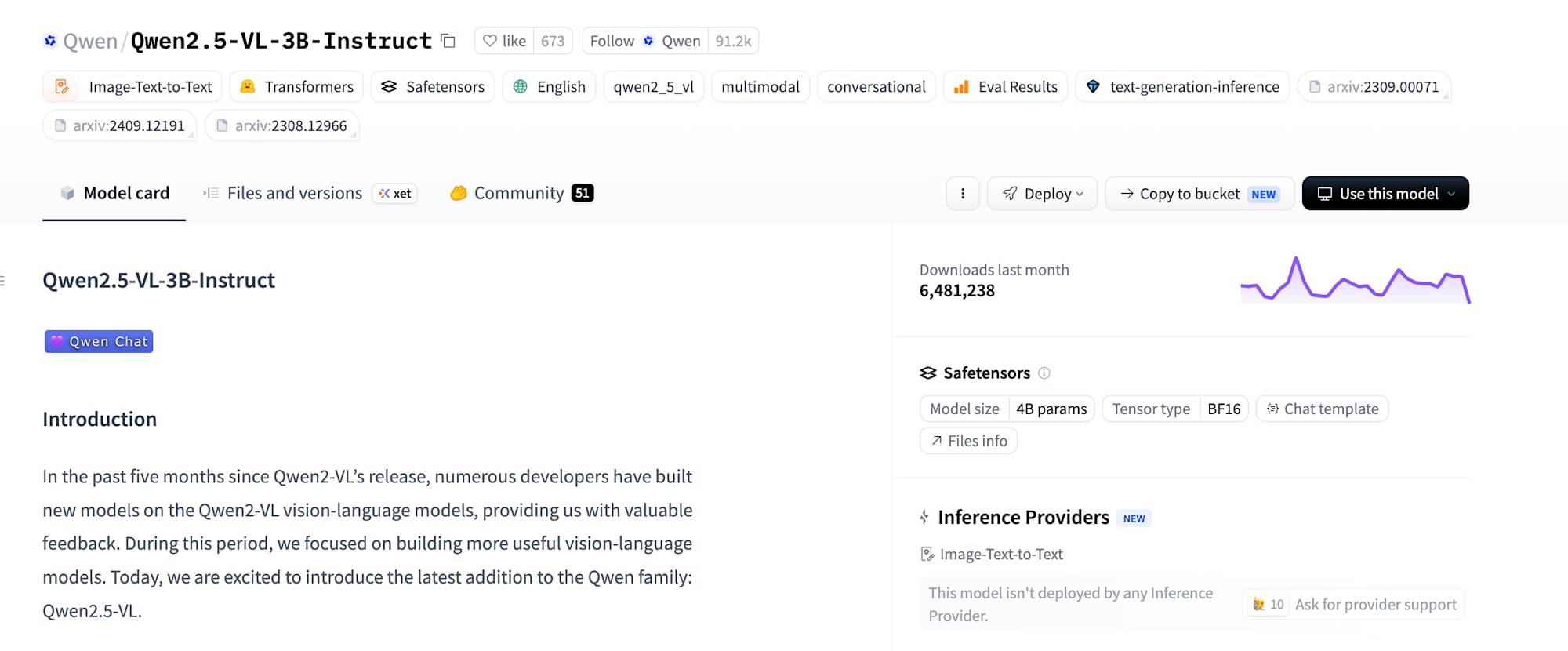
Task: Open the three-dot more options menu
Action: coord(963,194)
